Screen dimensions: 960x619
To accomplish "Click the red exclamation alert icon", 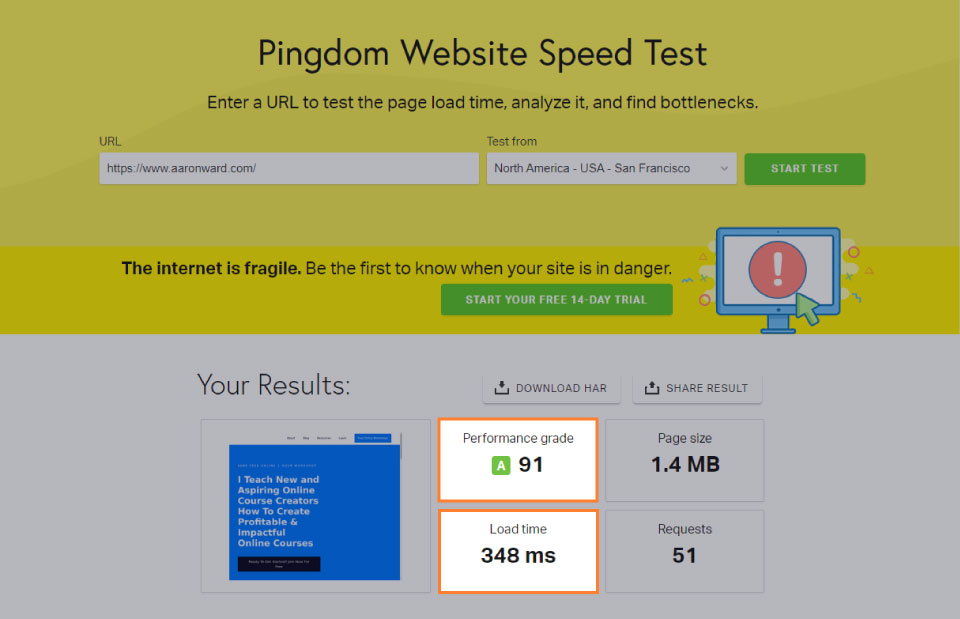I will [777, 269].
